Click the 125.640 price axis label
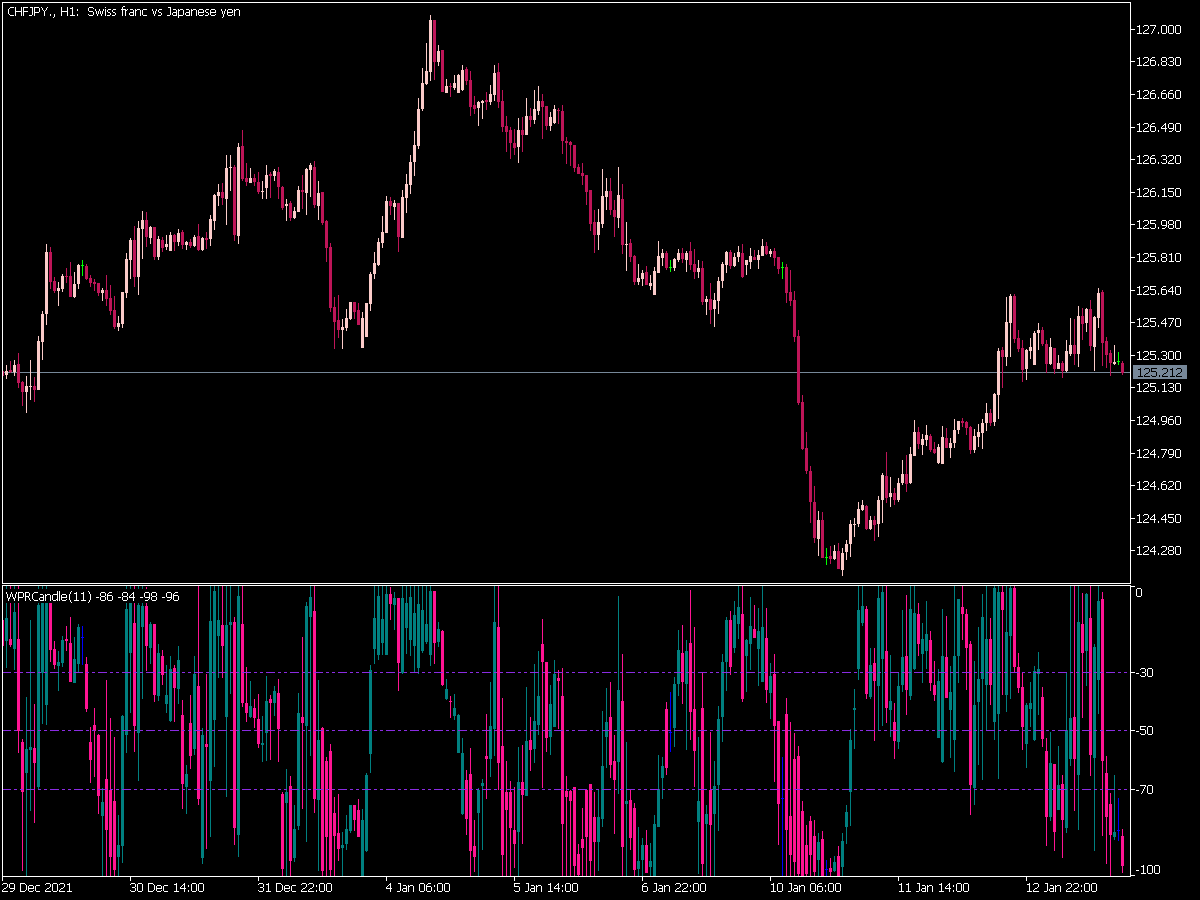 pos(1160,291)
